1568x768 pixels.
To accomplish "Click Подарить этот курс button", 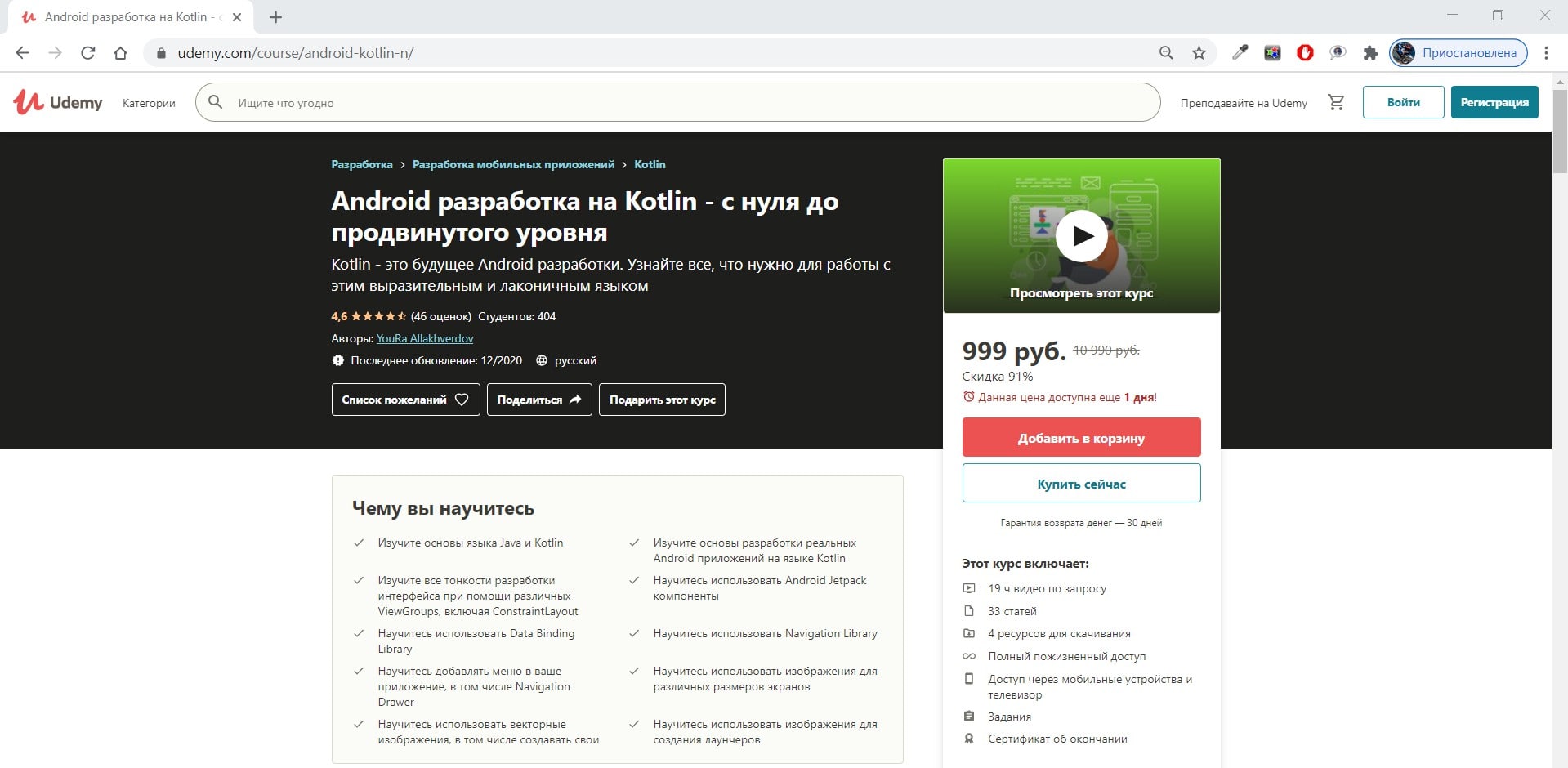I will point(662,400).
